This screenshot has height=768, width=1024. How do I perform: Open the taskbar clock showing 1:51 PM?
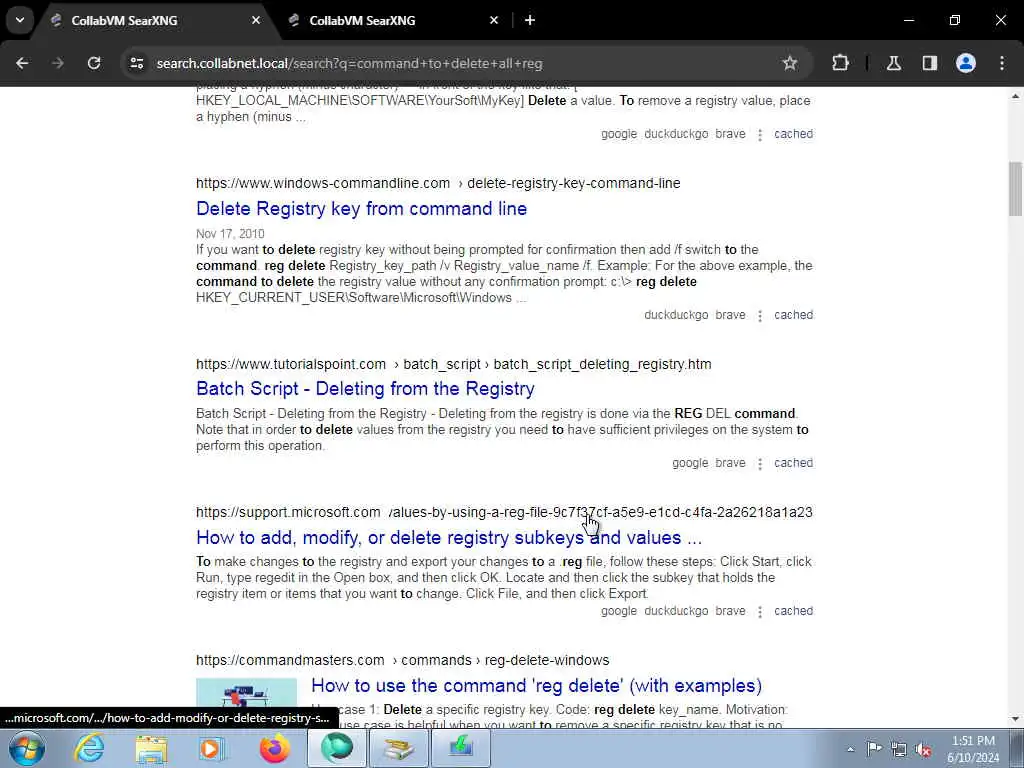click(x=973, y=749)
